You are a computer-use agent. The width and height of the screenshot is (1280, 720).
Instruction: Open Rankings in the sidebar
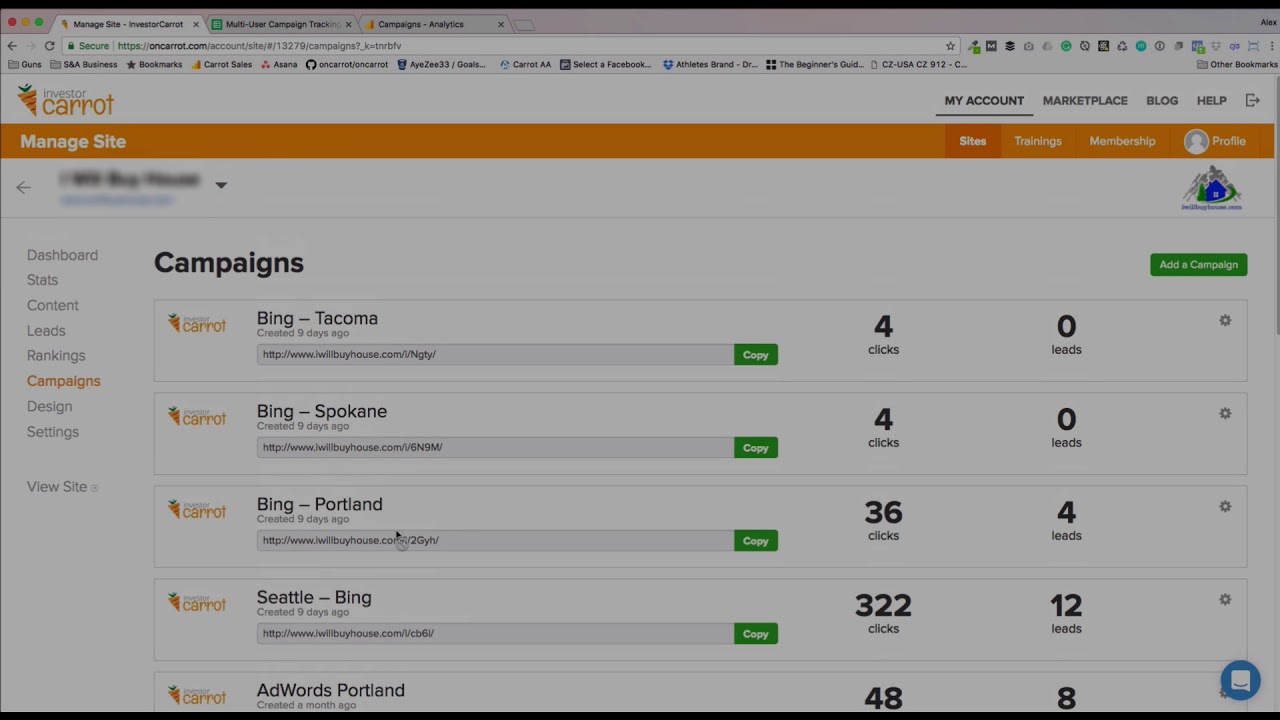[56, 355]
